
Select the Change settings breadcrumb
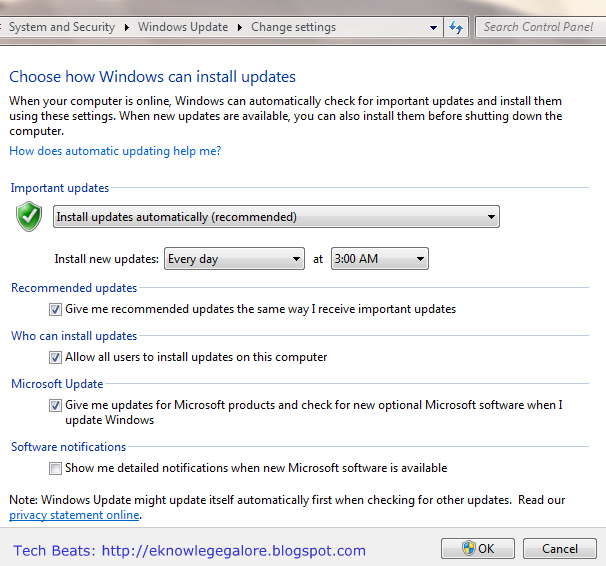[293, 27]
